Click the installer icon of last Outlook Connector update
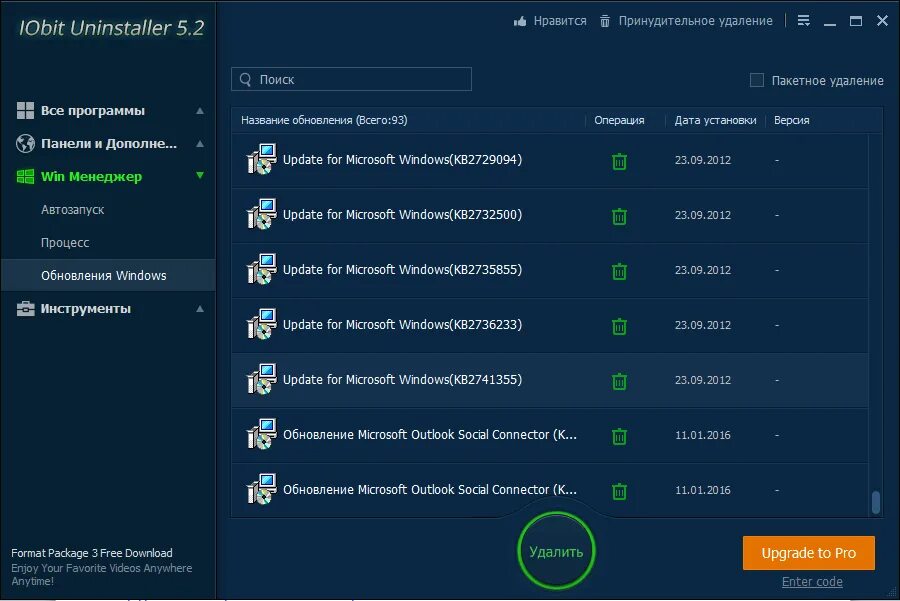This screenshot has width=900, height=601. (x=262, y=490)
